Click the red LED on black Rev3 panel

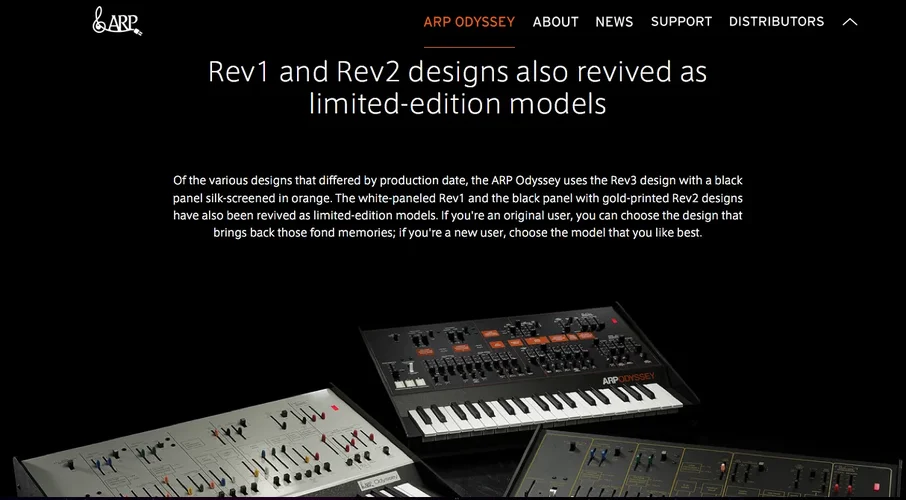coord(614,321)
